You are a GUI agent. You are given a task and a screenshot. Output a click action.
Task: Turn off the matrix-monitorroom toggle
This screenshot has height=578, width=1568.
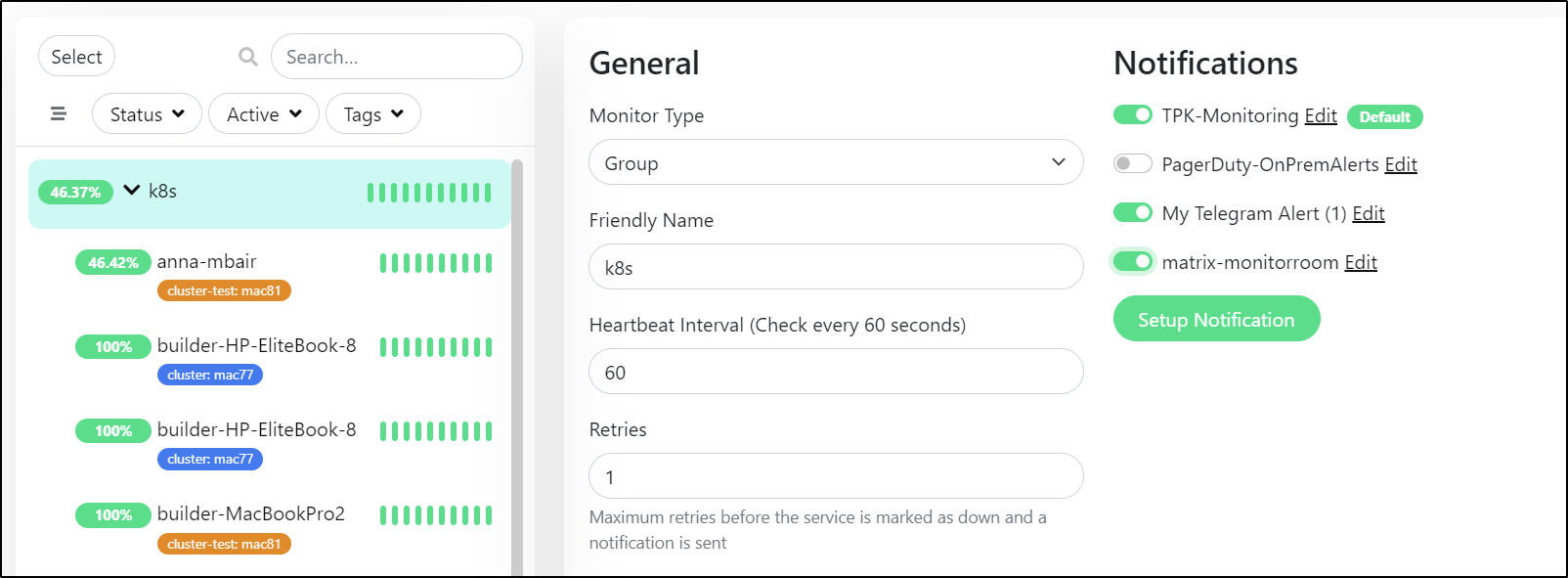tap(1133, 261)
